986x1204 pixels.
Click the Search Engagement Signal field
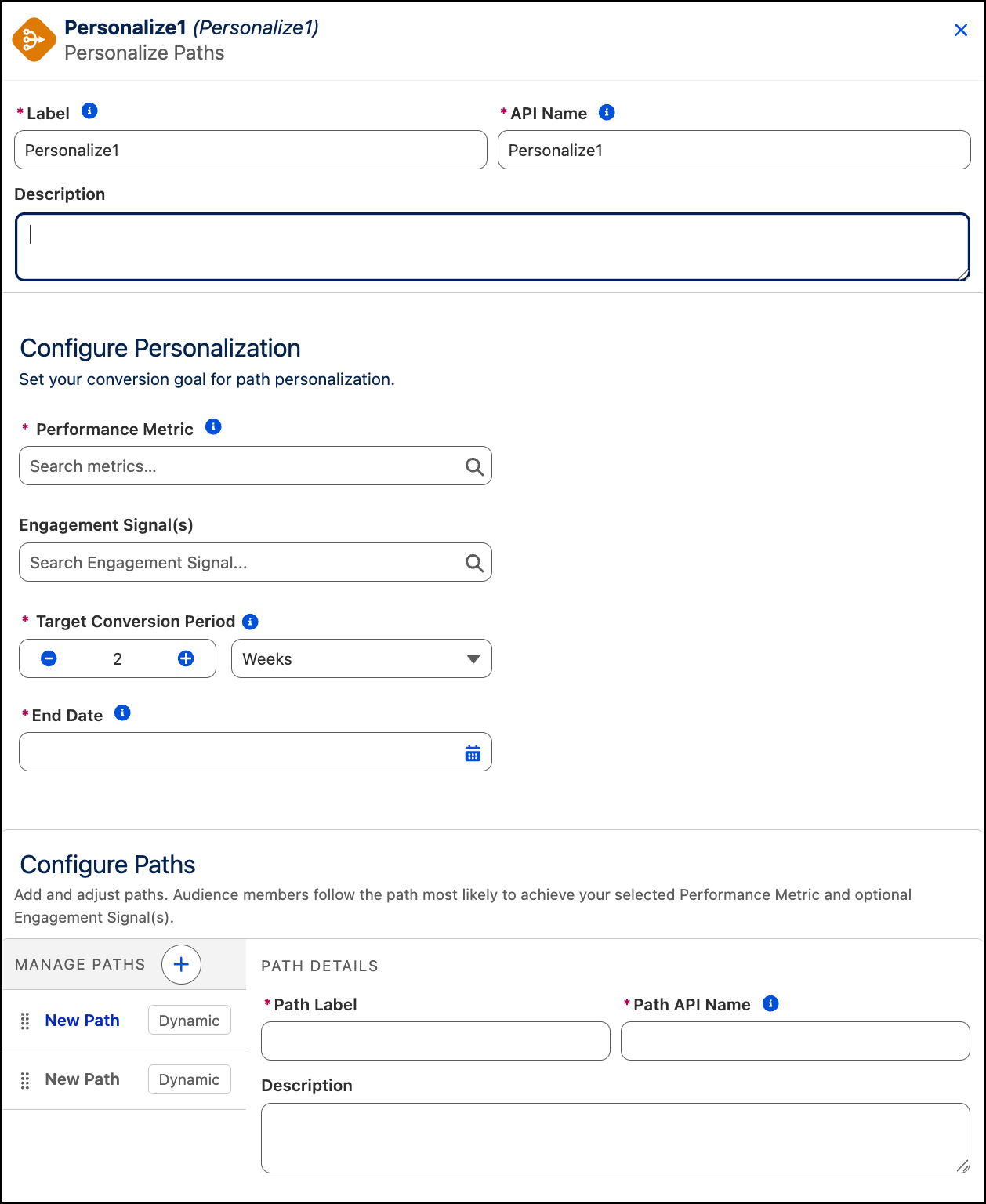click(256, 562)
